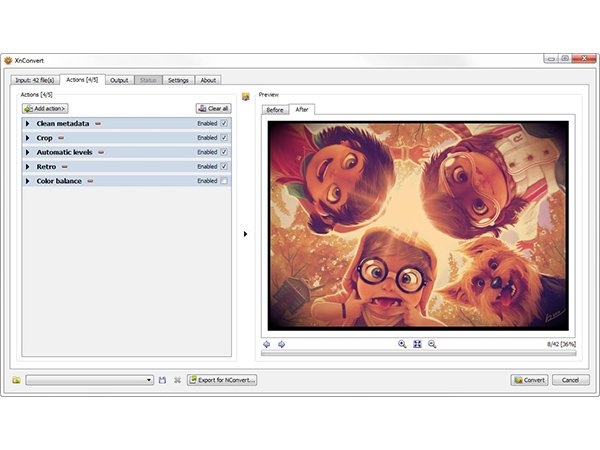Image resolution: width=600 pixels, height=450 pixels.
Task: Uncheck Enabled for Automatic levels
Action: (x=224, y=152)
